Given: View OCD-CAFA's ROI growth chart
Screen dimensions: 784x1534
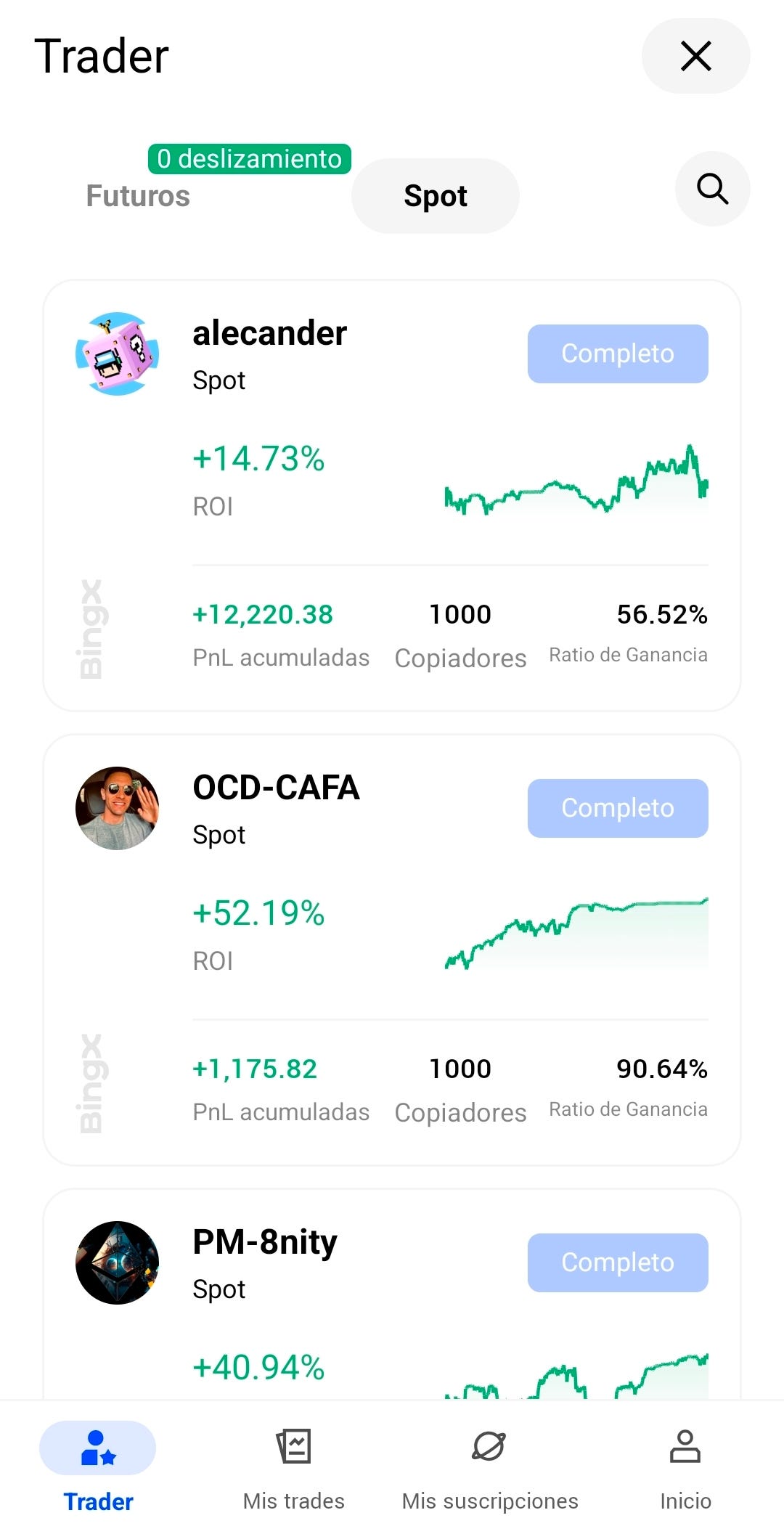Looking at the screenshot, I should tap(576, 934).
